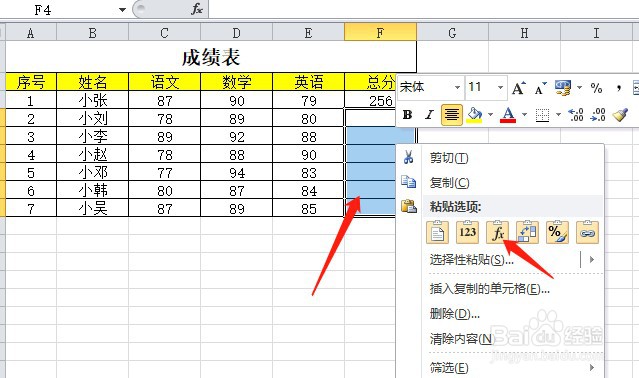Screen dimensions: 639x378
Task: Click the percent style button
Action: coord(596,88)
